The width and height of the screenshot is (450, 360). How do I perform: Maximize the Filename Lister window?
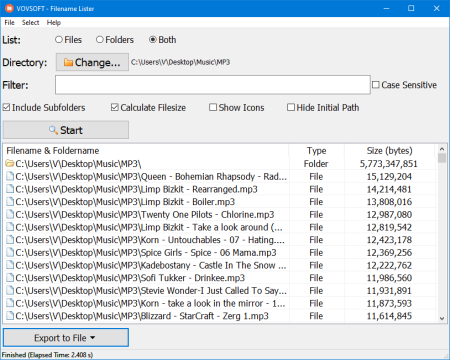tap(411, 8)
